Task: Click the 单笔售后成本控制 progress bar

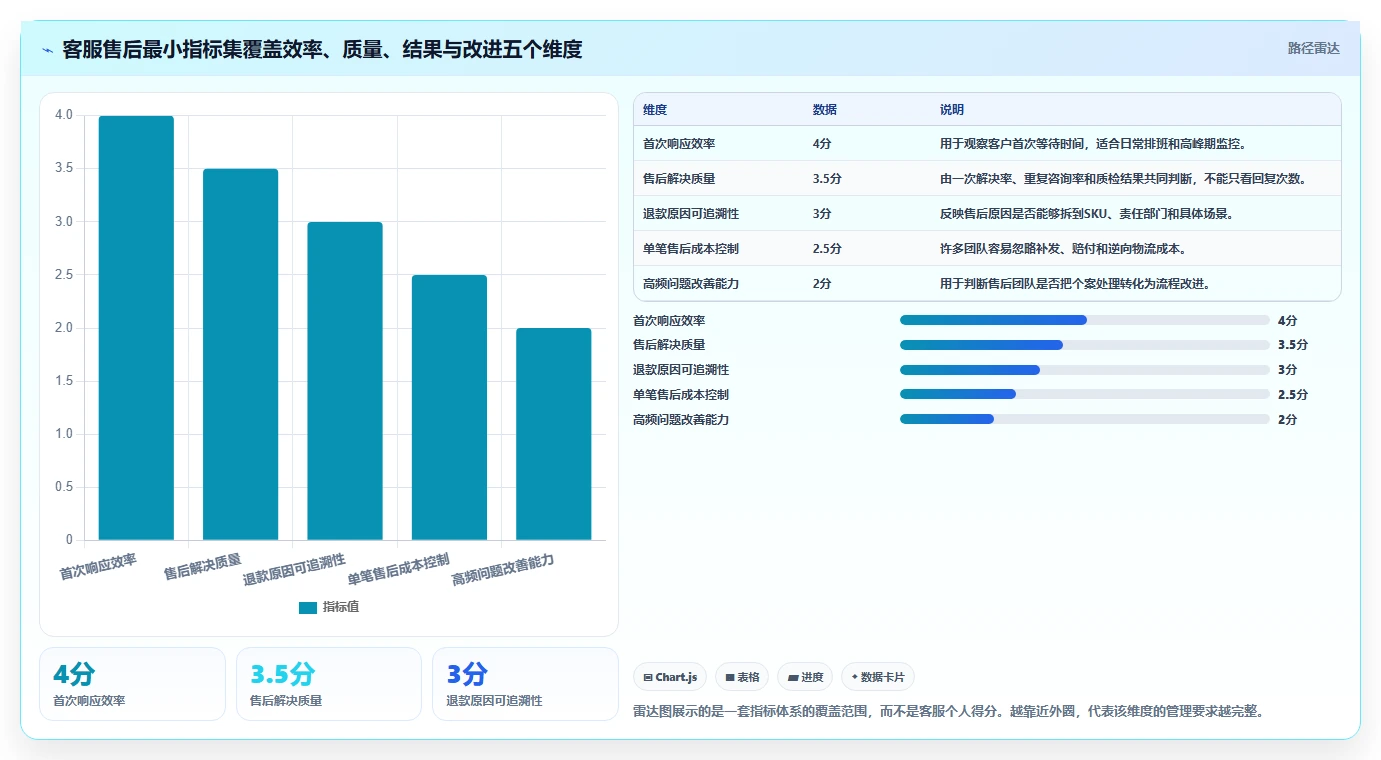Action: pos(1085,394)
